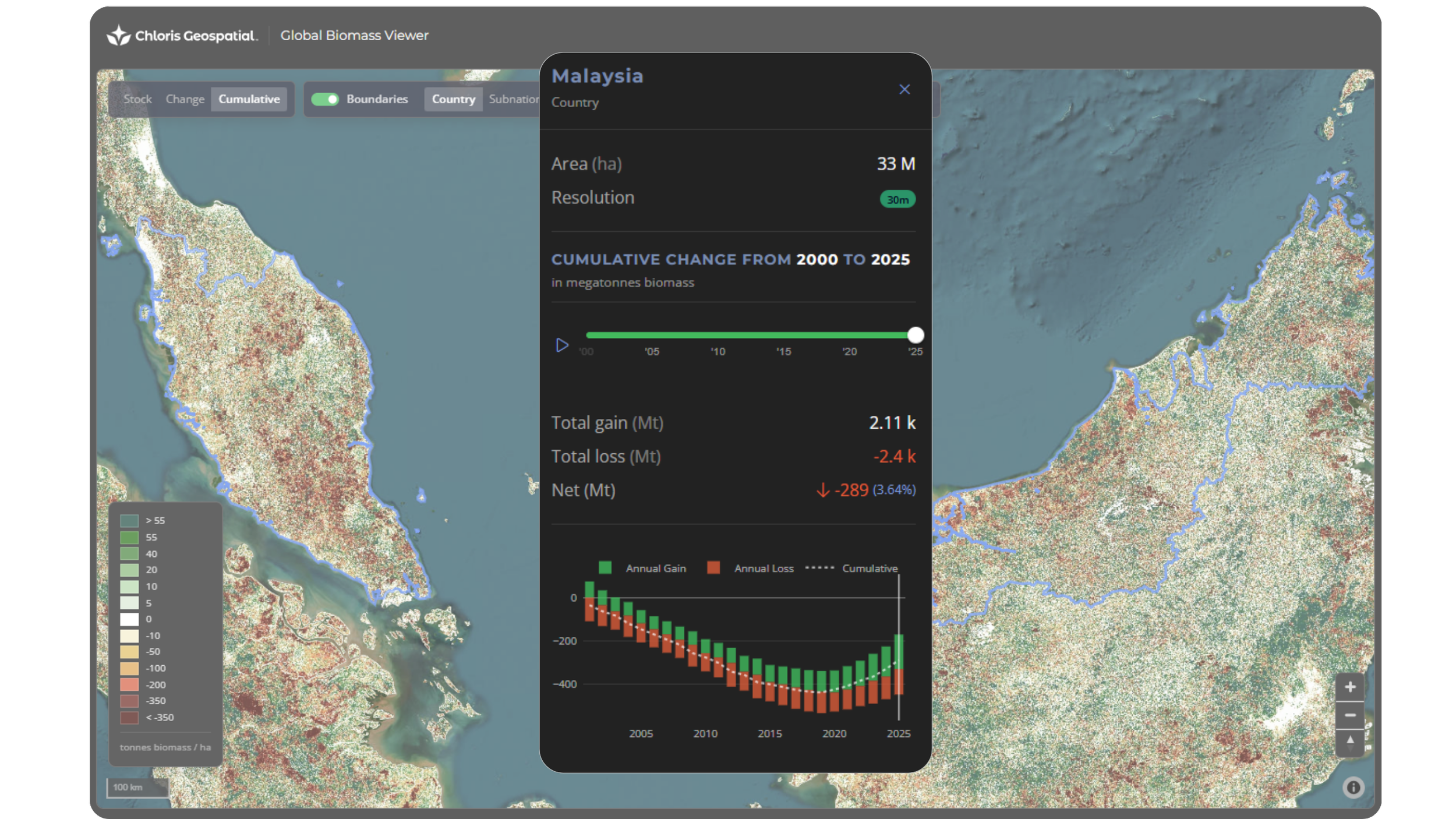Switch to the Stock tab
The height and width of the screenshot is (819, 1456).
tap(137, 100)
